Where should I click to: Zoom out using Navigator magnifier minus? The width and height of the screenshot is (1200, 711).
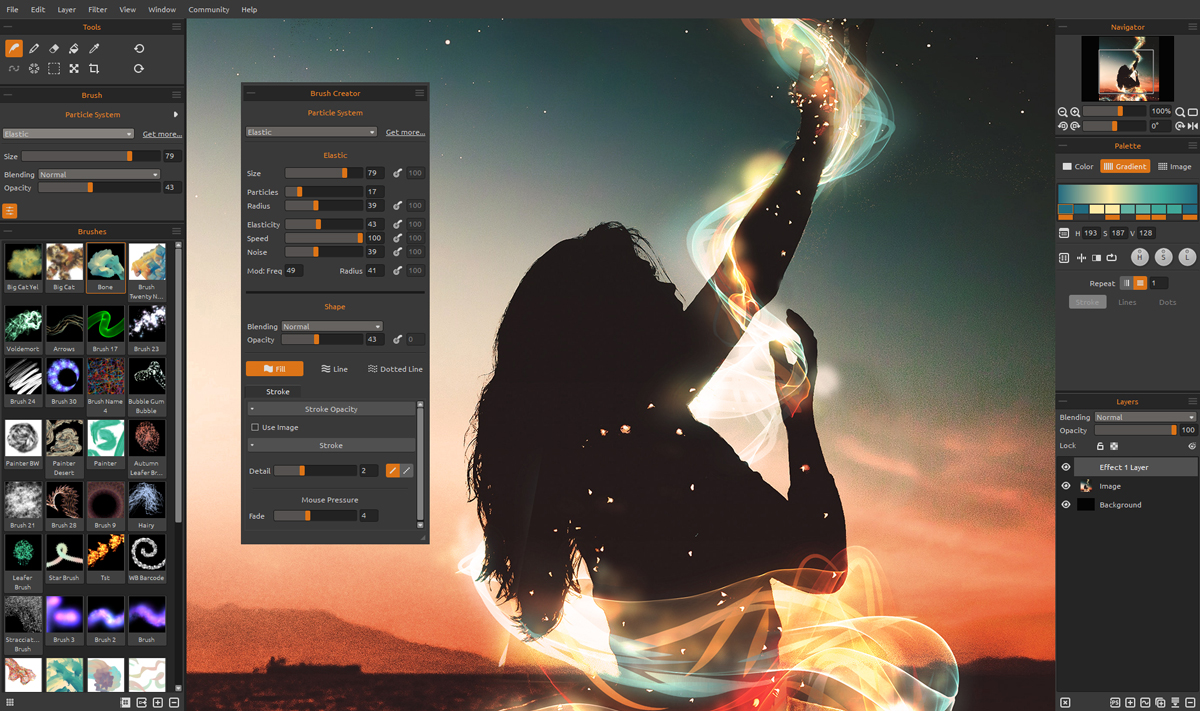tap(1063, 112)
